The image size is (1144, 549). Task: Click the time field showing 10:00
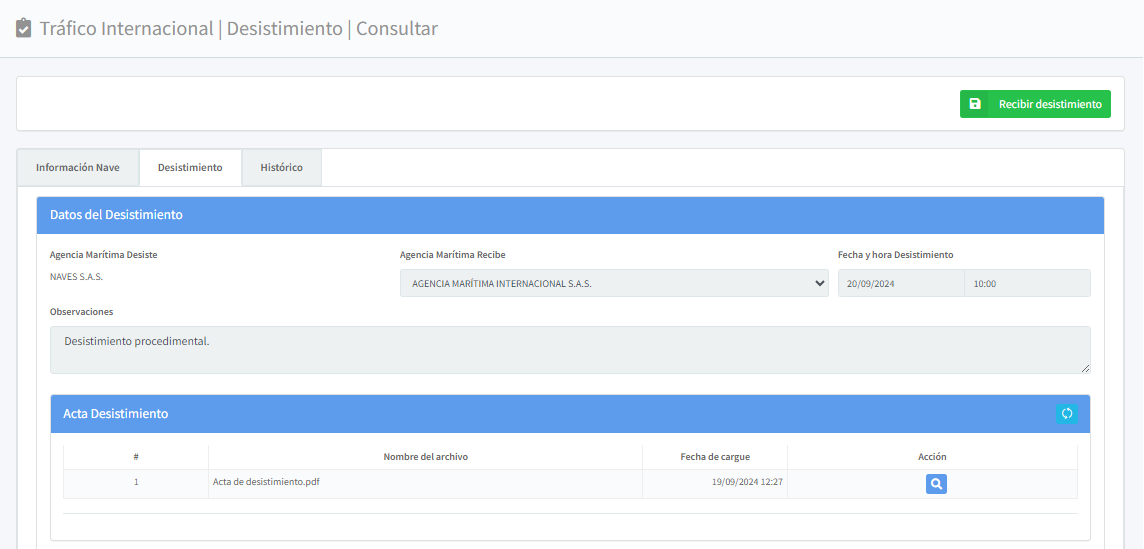click(1027, 283)
